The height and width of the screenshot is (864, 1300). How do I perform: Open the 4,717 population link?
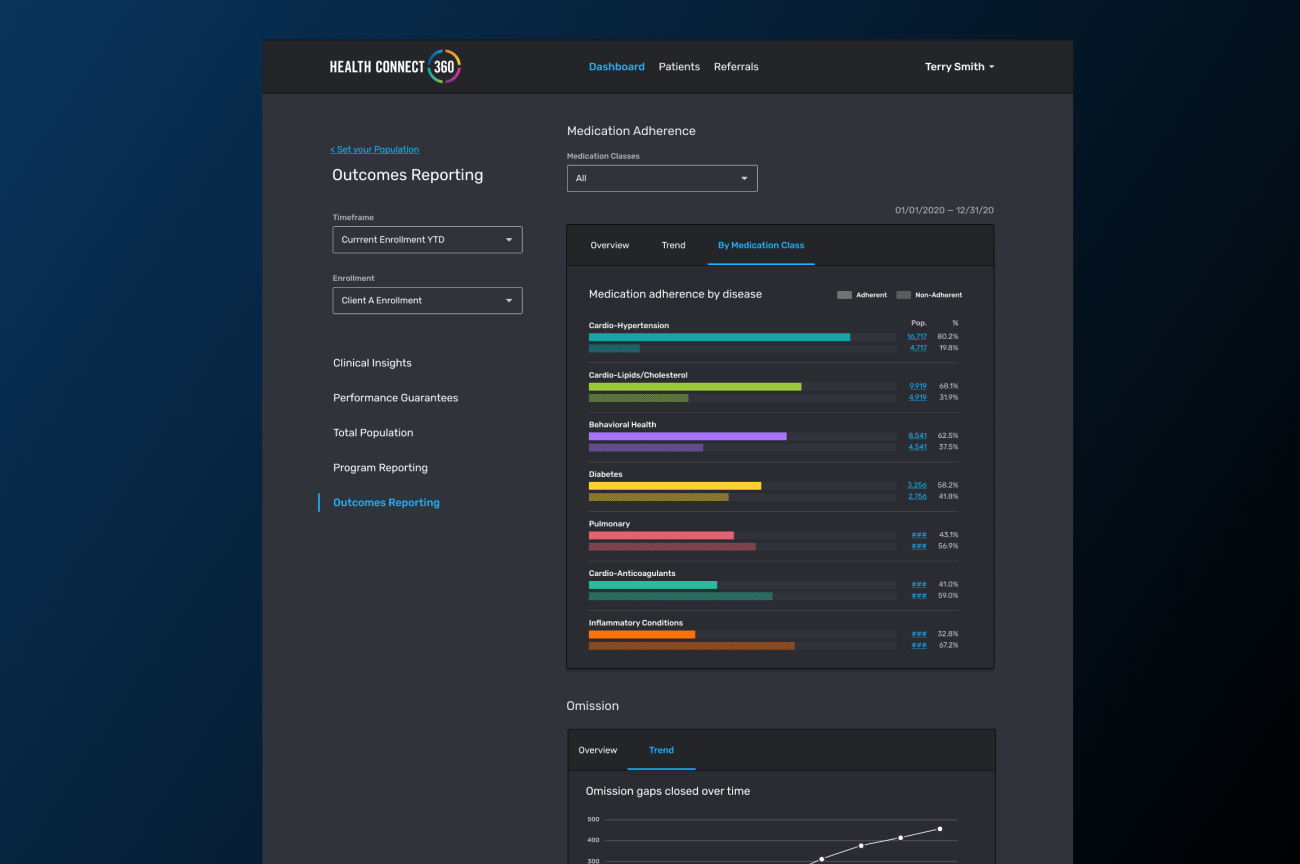point(918,348)
